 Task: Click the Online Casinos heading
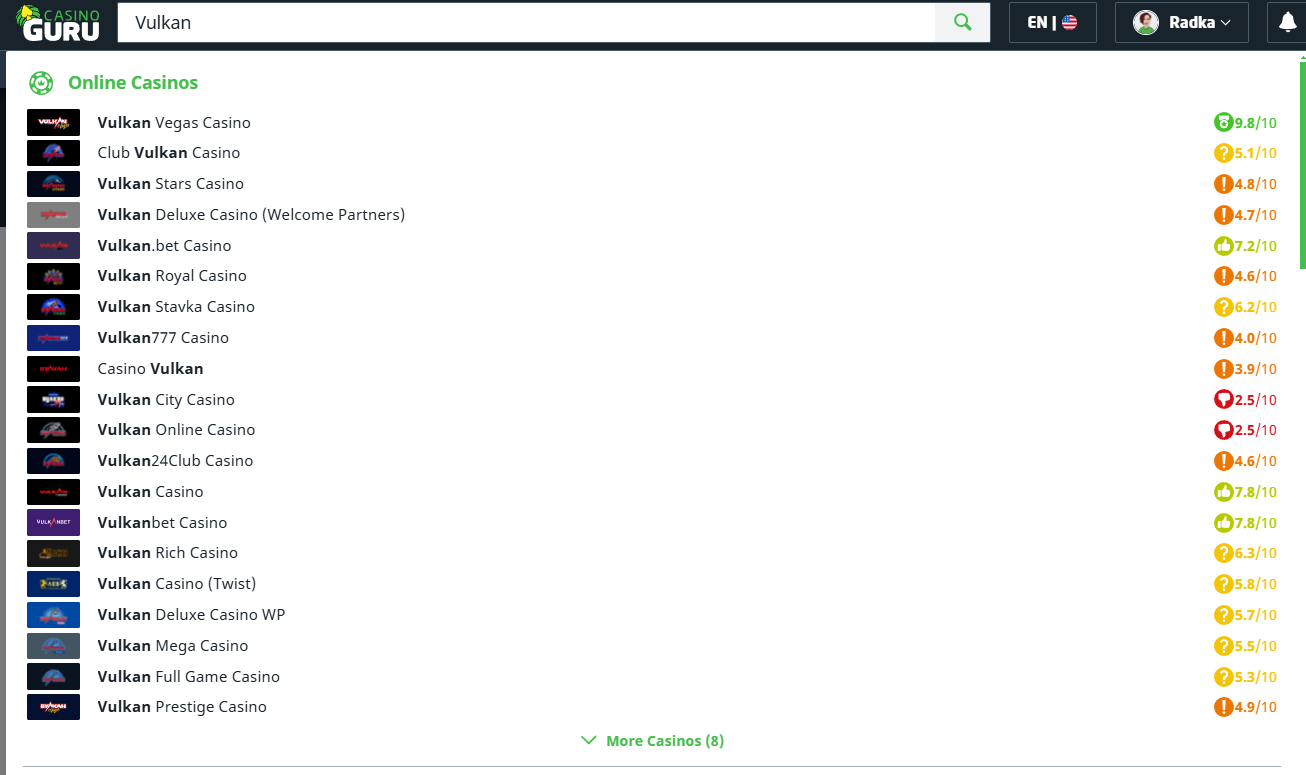[133, 83]
